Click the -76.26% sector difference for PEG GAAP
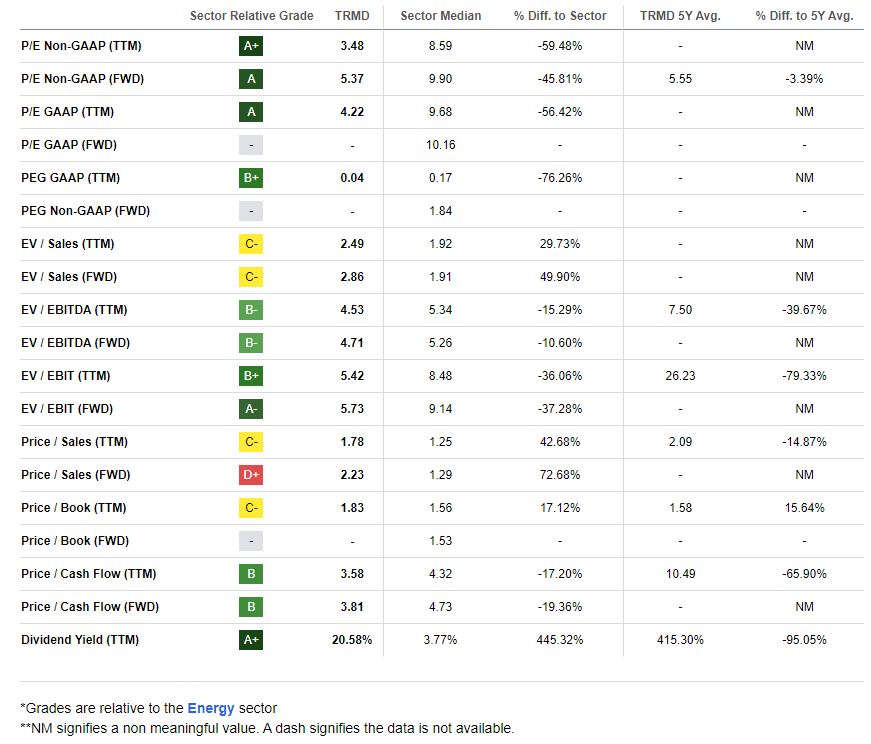The height and width of the screenshot is (744, 871). 560,178
